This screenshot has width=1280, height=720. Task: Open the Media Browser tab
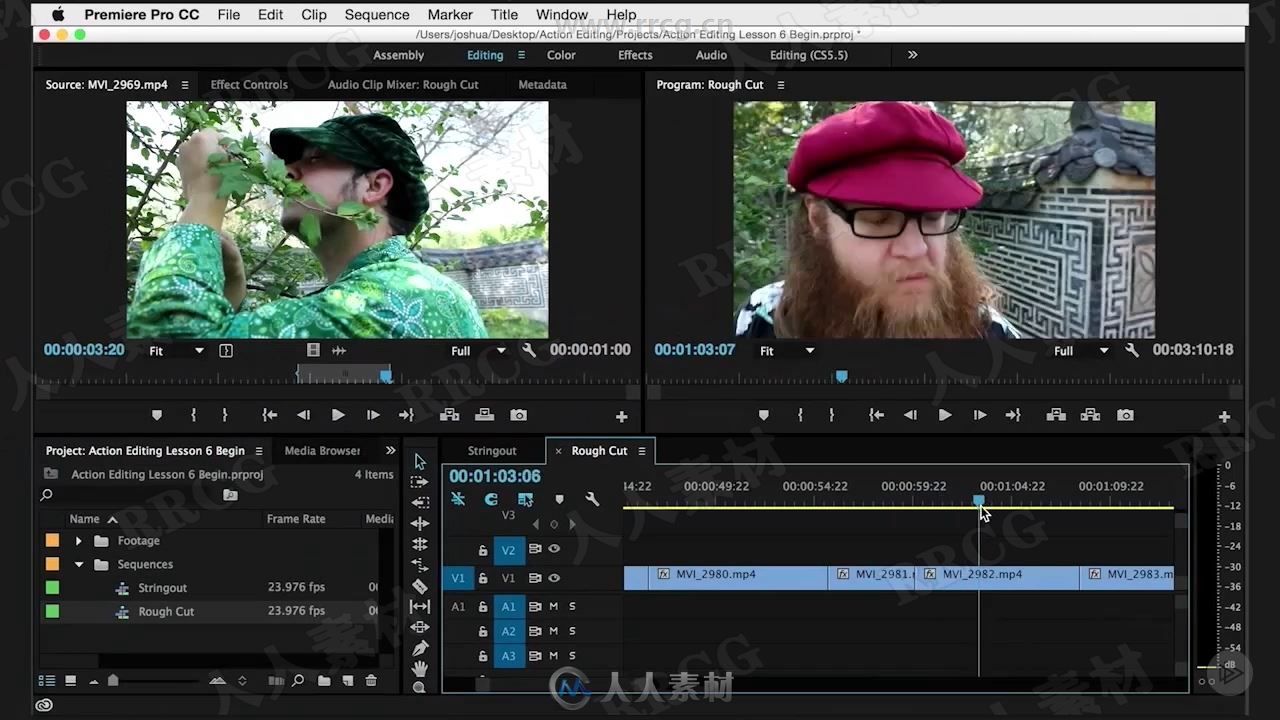[x=322, y=451]
